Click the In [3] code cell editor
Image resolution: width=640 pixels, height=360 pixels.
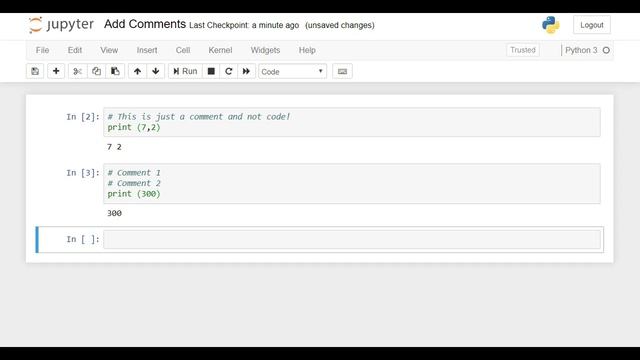tap(351, 183)
